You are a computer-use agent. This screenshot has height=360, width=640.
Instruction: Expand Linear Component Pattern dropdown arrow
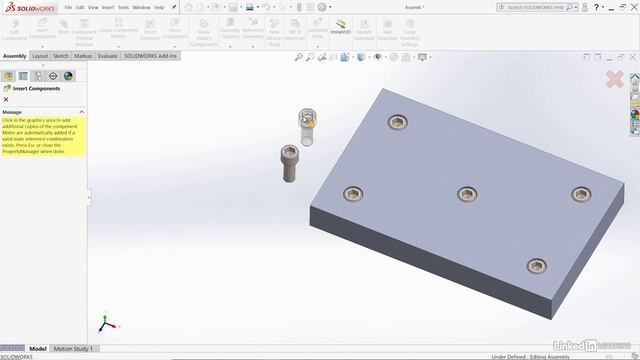[118, 47]
